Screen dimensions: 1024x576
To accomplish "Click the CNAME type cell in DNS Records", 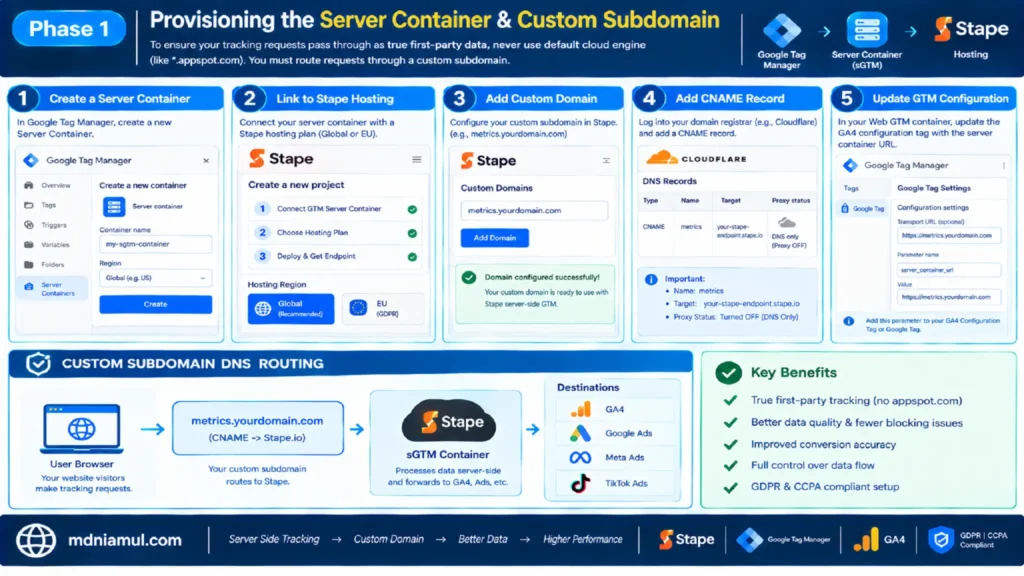I will pos(653,227).
